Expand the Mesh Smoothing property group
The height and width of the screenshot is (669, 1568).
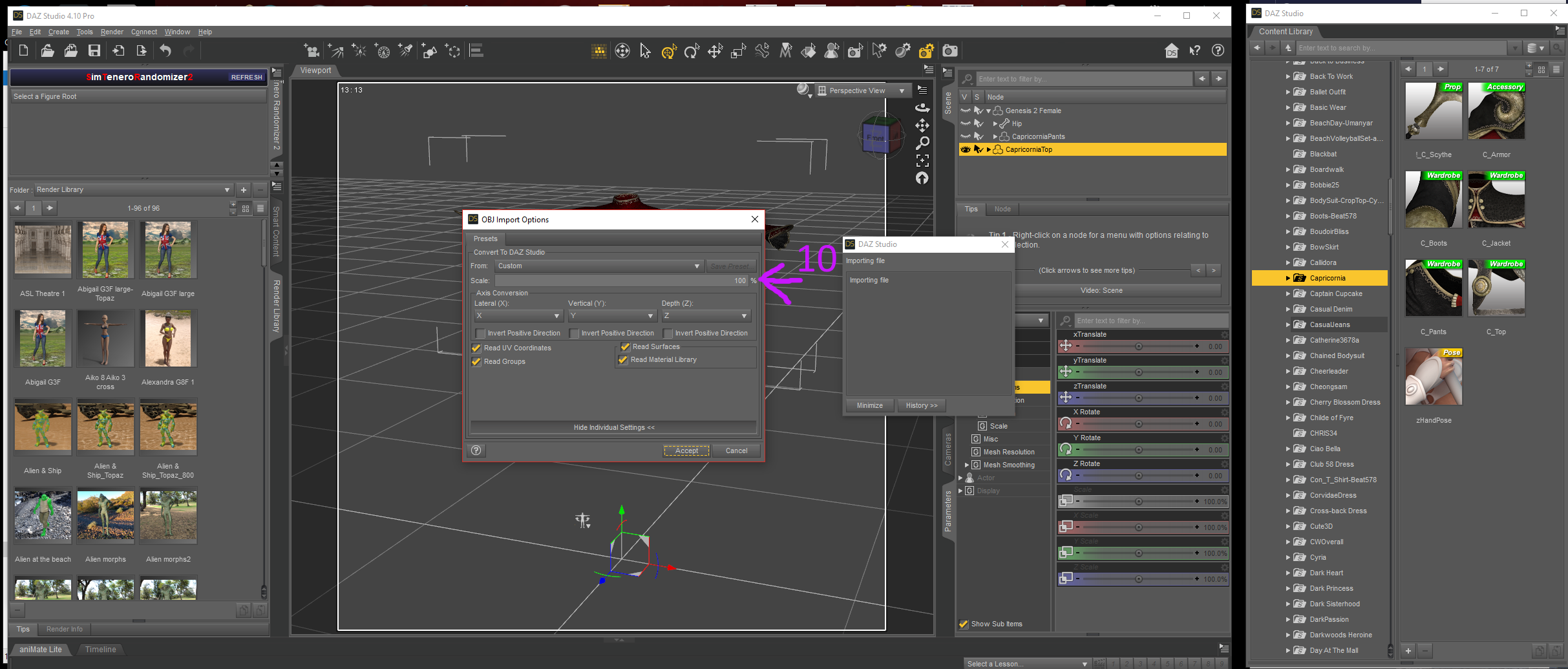[967, 465]
